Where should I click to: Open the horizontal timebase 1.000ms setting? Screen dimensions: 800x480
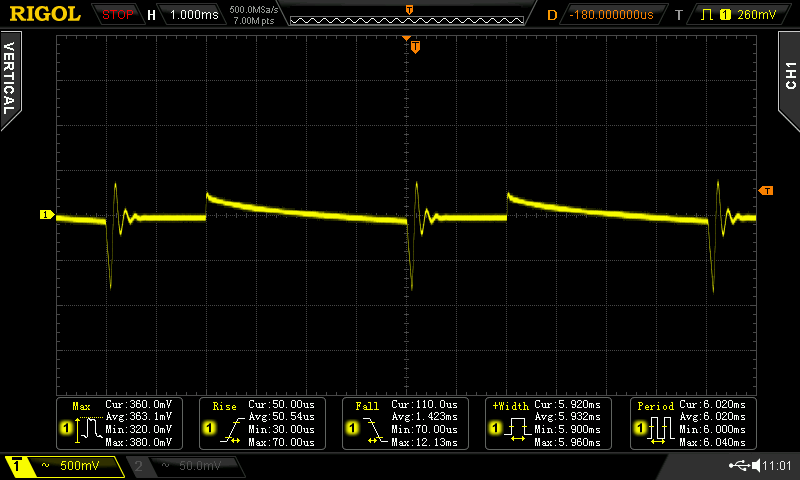coord(192,15)
